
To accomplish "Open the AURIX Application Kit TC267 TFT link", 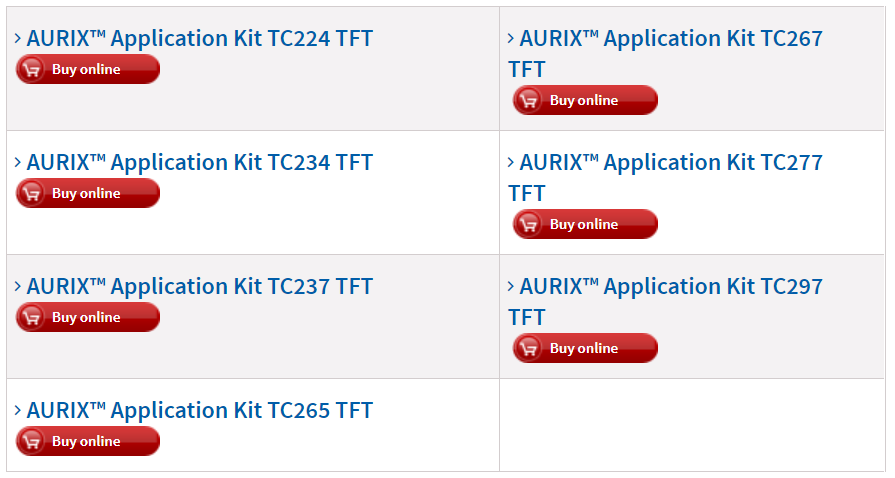I will point(670,39).
